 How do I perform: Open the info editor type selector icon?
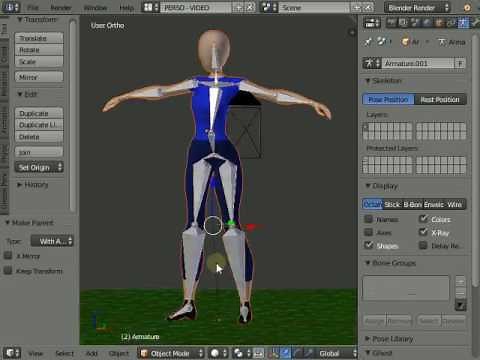tap(11, 7)
